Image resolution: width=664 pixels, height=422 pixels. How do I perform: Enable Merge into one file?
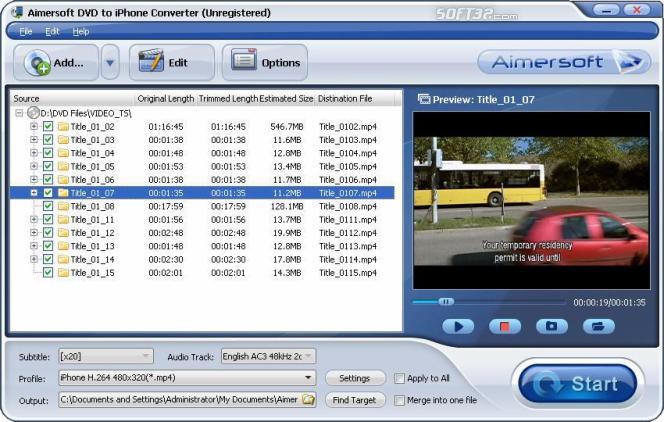[399, 400]
